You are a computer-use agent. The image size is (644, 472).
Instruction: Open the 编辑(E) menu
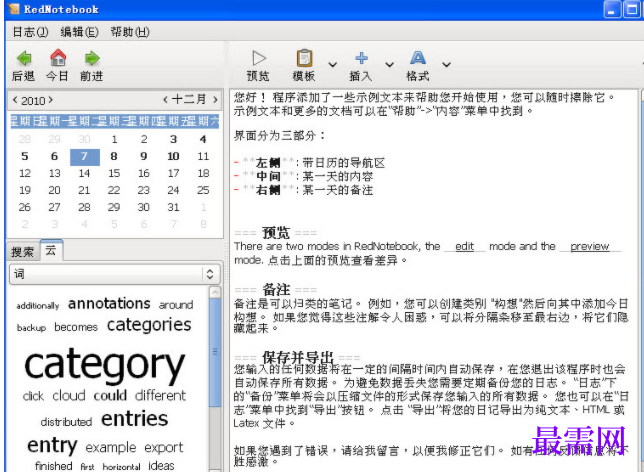pos(79,32)
